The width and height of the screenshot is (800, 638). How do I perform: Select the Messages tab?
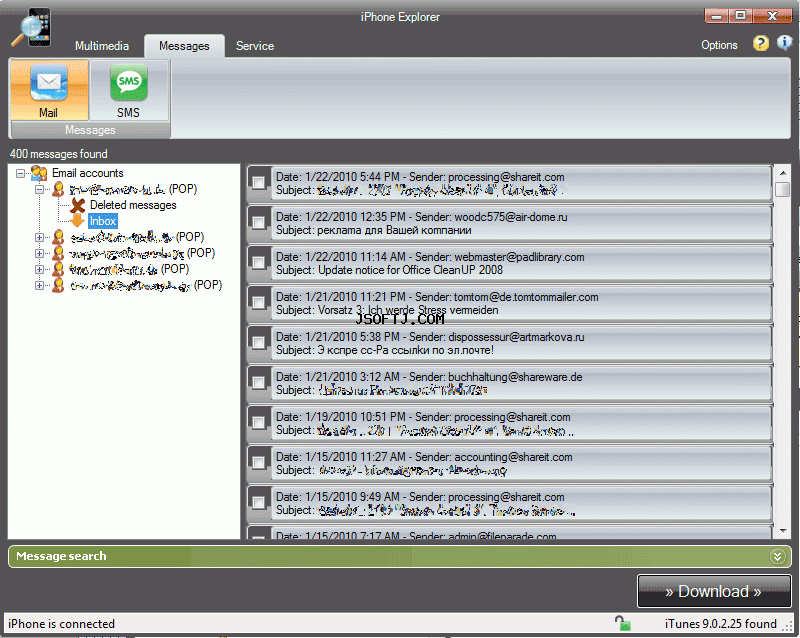click(x=184, y=46)
